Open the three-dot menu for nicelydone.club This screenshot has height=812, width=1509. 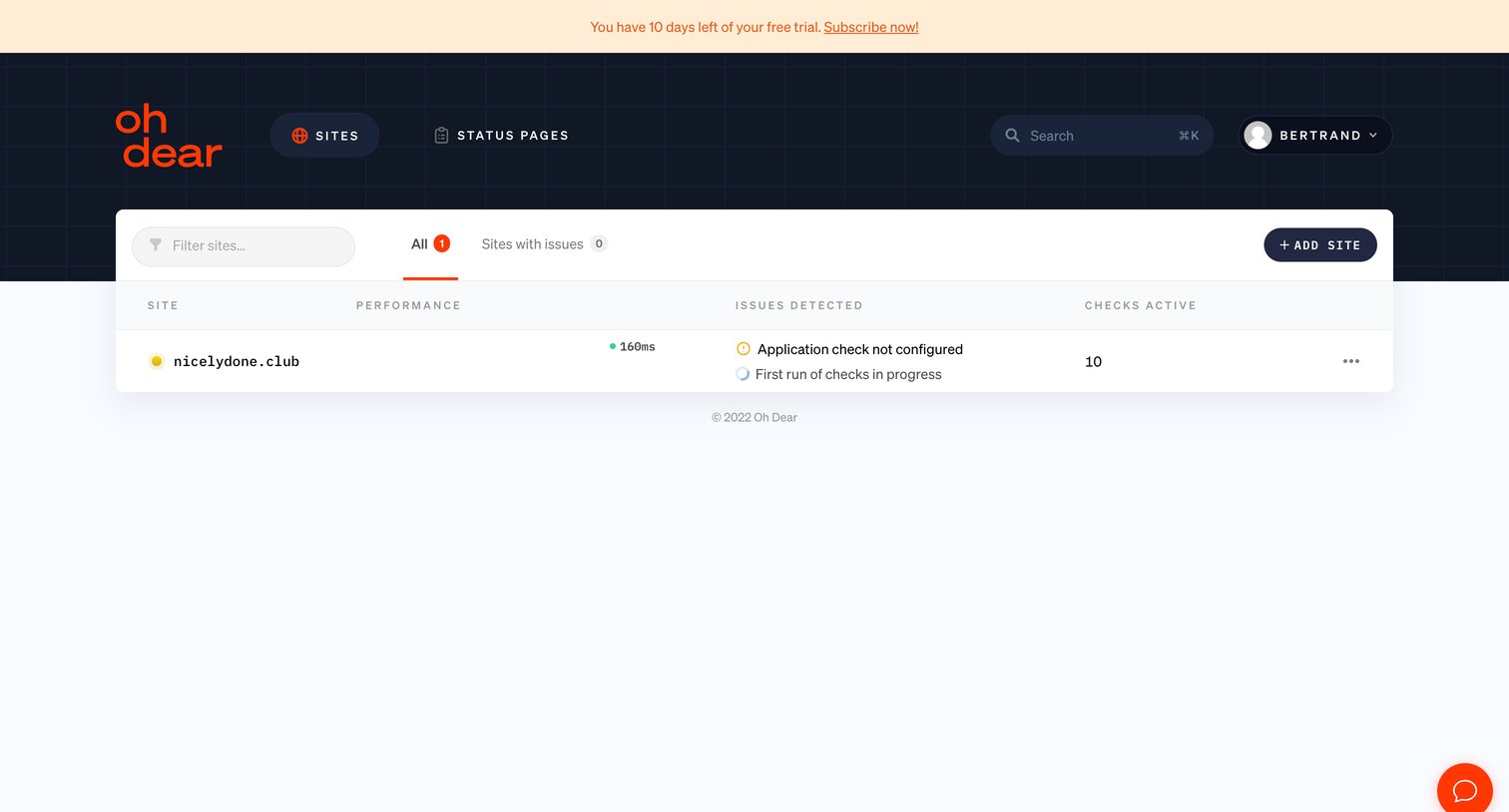[1351, 361]
